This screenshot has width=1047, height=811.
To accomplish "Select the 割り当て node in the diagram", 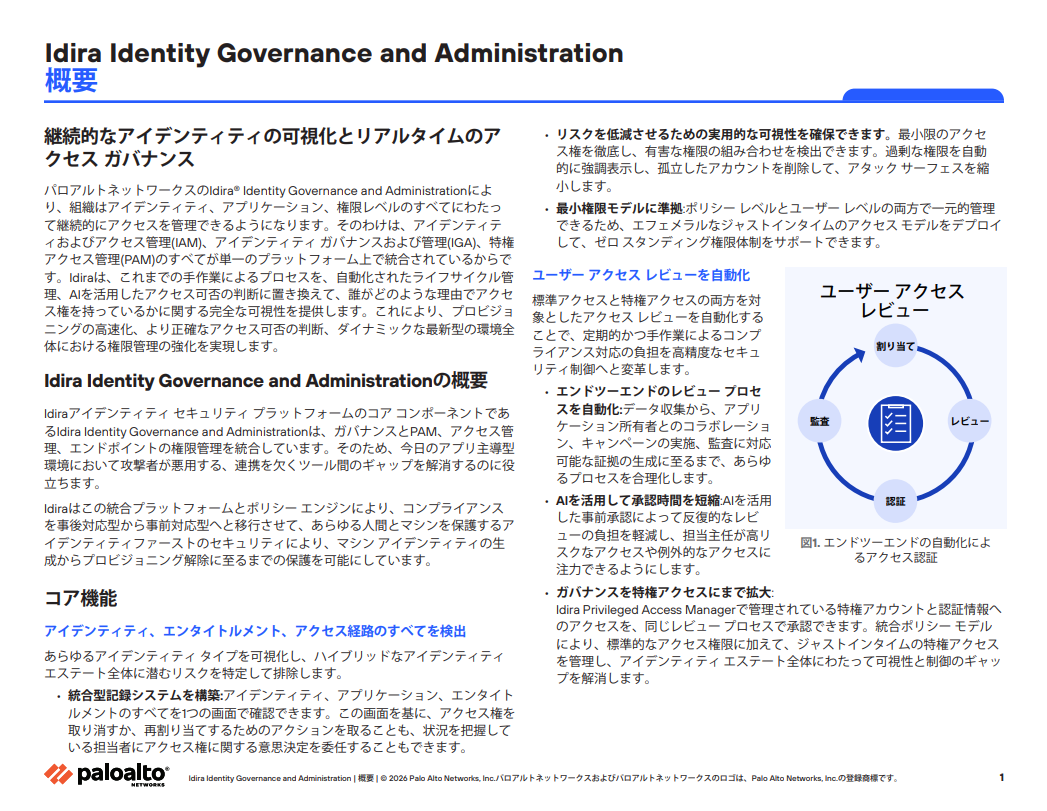I will (895, 346).
